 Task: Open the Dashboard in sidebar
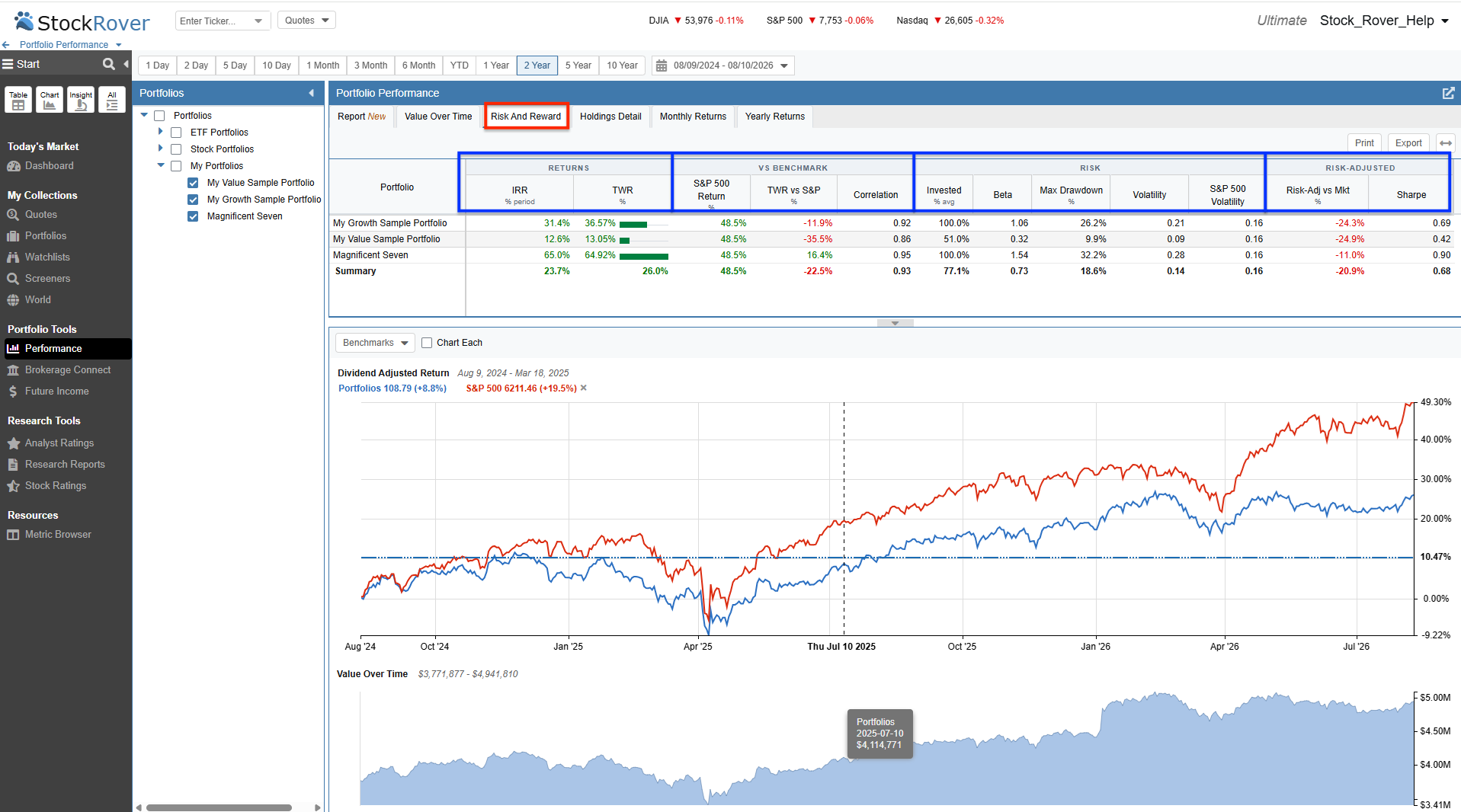(50, 165)
